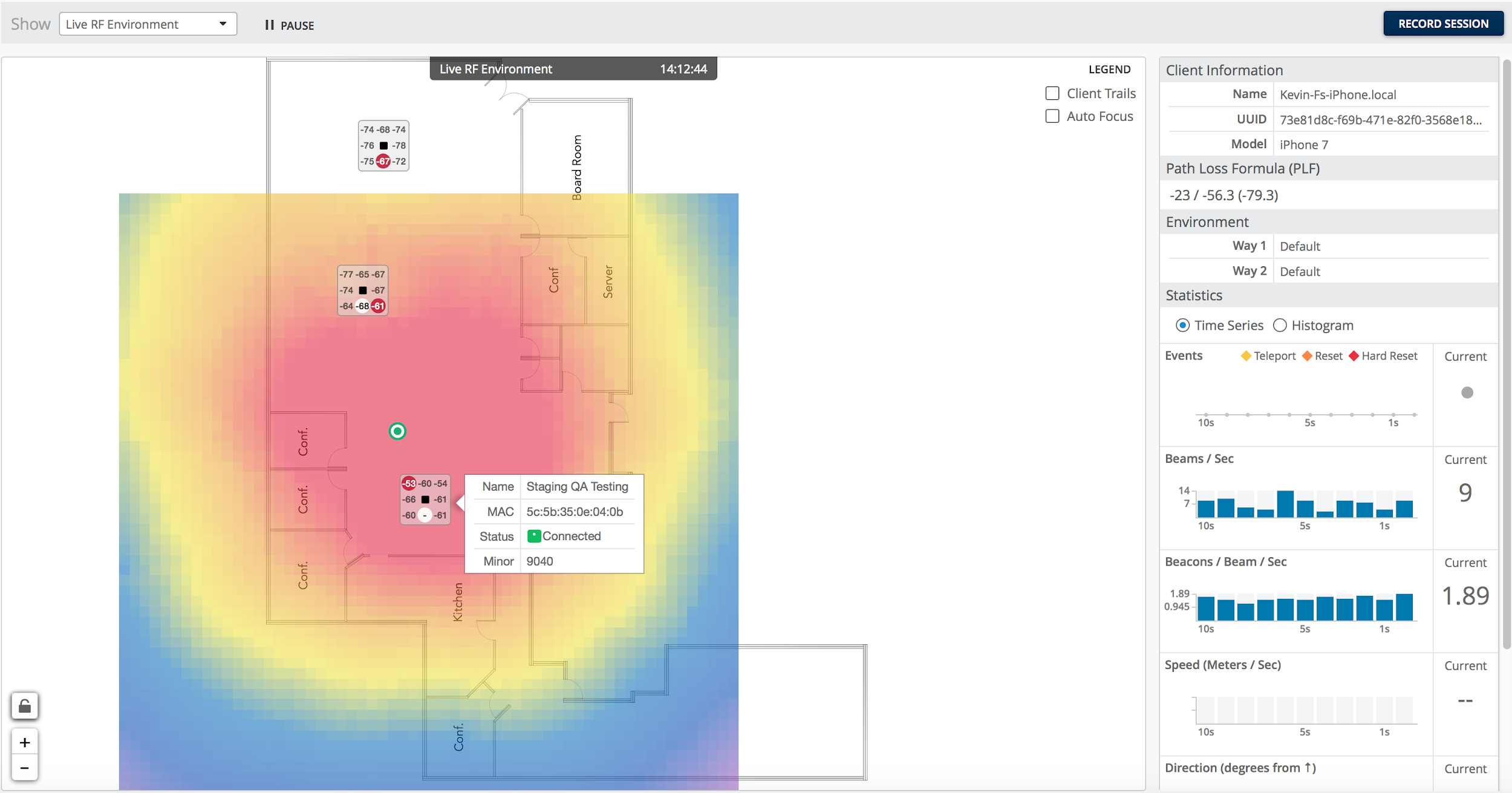Click the Record Session button

click(1443, 24)
